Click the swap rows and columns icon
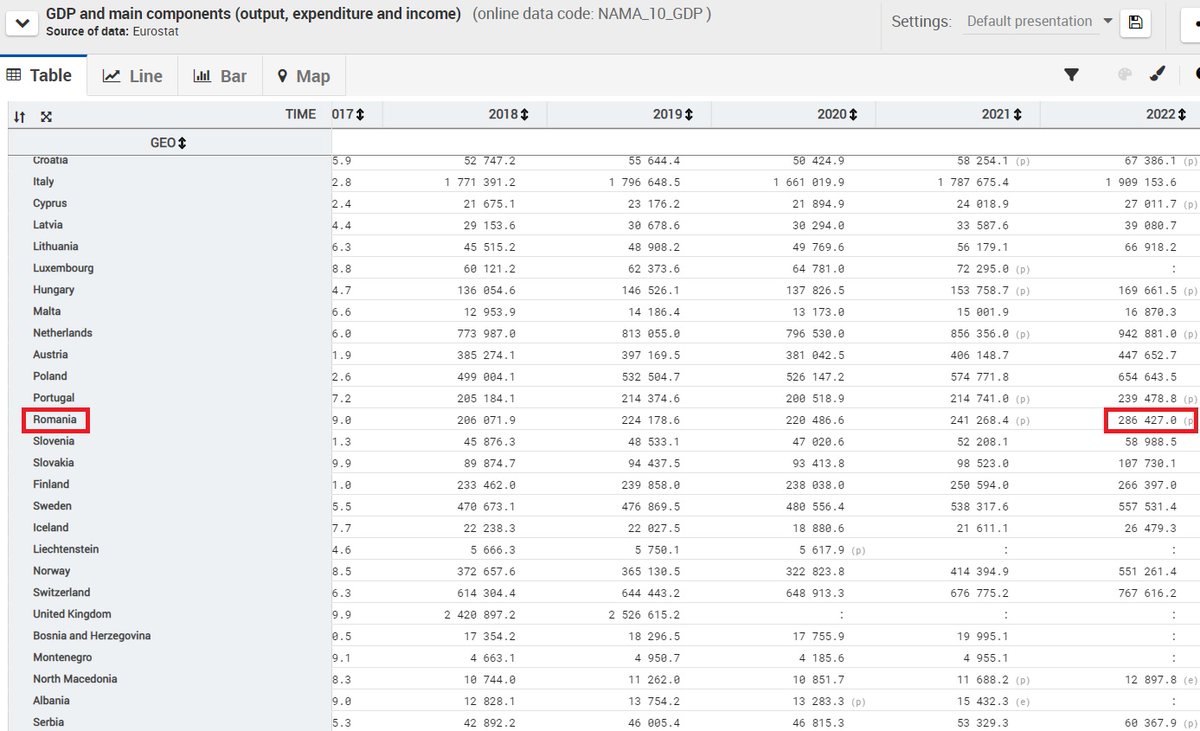Viewport: 1200px width, 731px height. (20, 116)
